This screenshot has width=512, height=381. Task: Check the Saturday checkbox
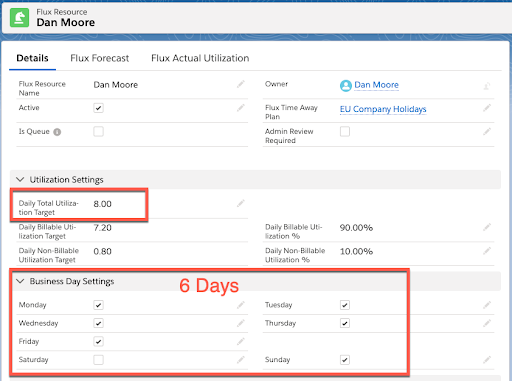click(98, 360)
